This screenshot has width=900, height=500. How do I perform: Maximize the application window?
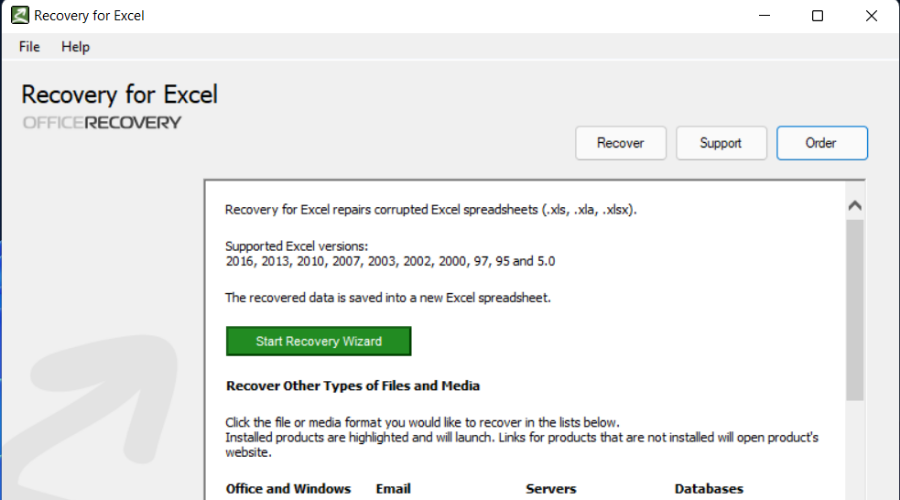pos(817,15)
